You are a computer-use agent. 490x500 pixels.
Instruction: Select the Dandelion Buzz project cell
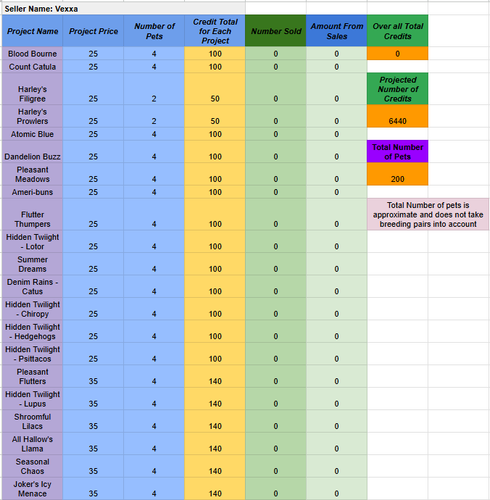click(x=32, y=152)
